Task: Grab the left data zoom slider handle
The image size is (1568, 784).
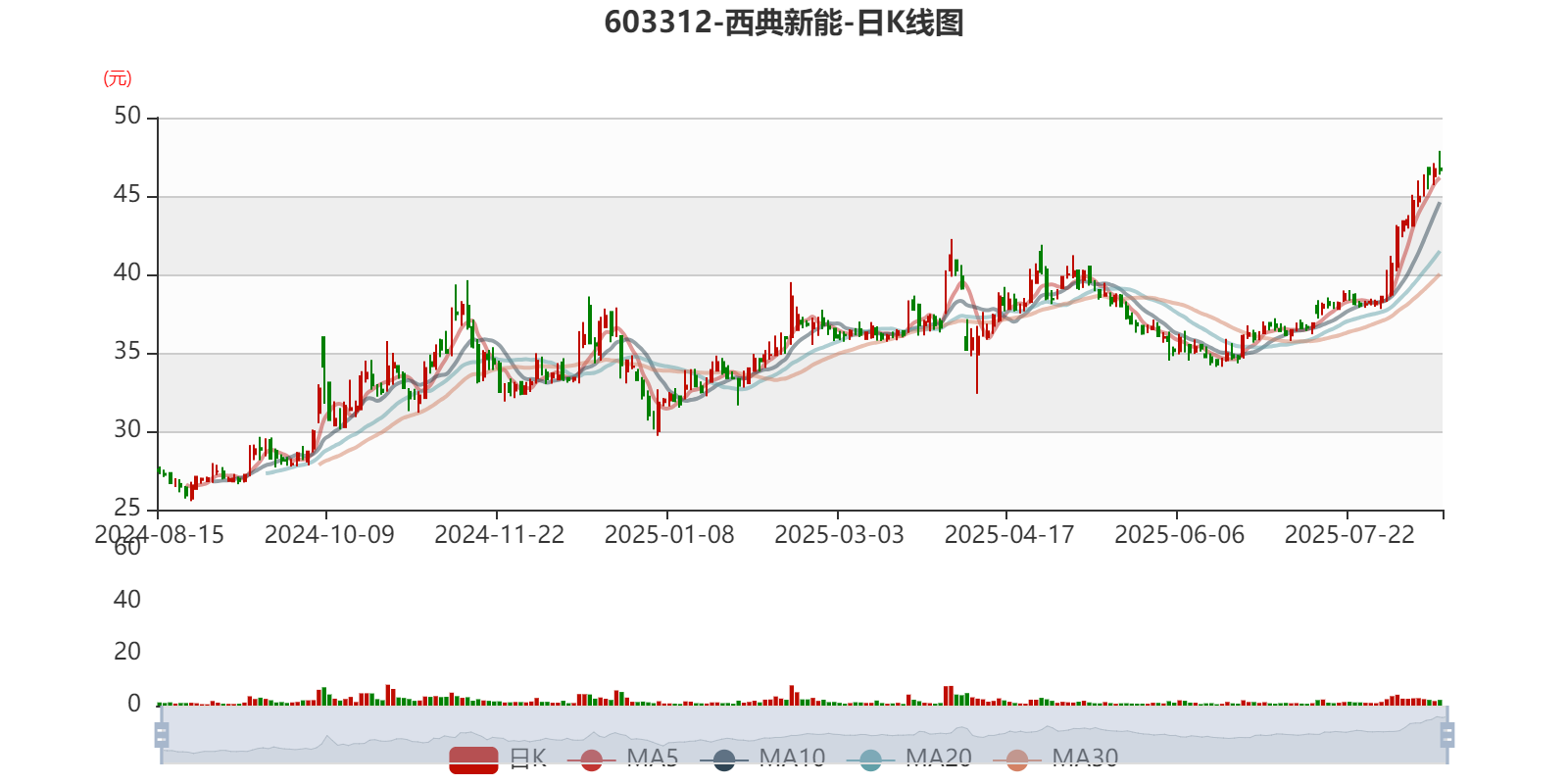Action: click(x=162, y=734)
